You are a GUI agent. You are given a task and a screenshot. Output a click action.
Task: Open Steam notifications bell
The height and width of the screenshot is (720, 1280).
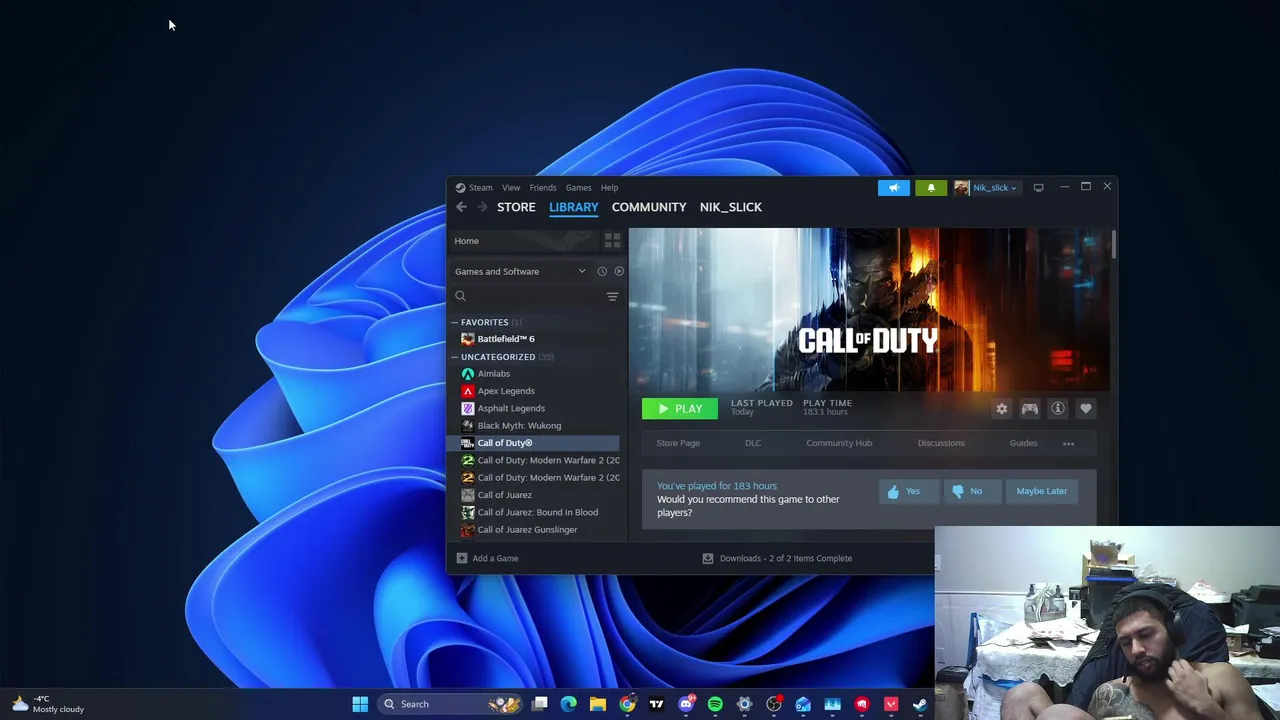pos(931,188)
